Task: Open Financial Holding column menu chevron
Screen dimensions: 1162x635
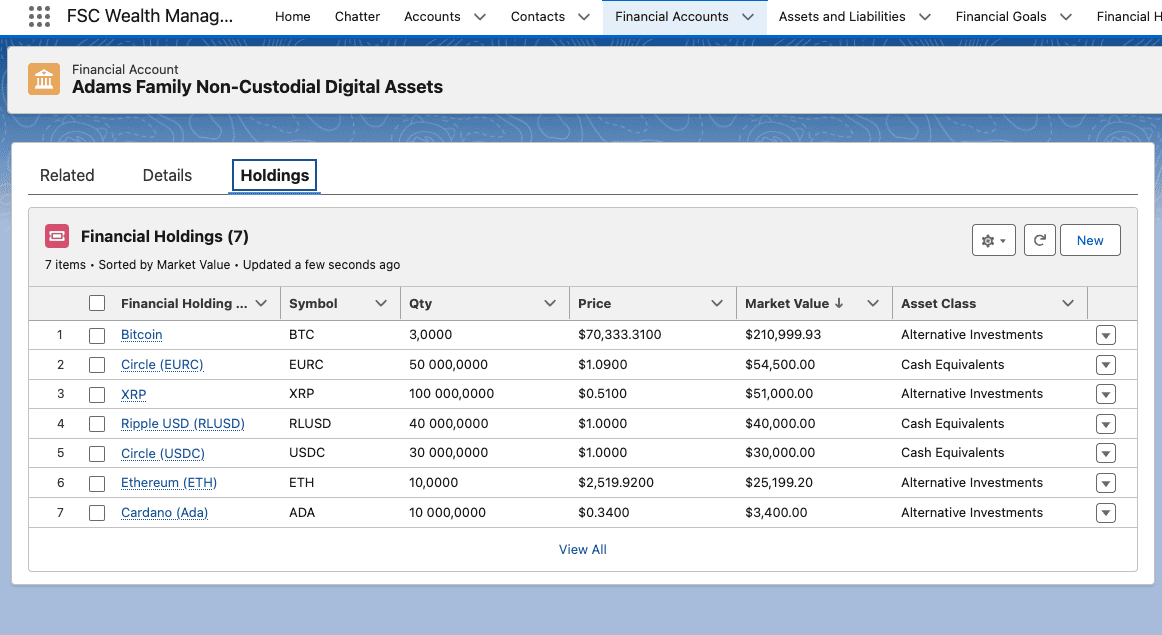Action: pos(261,303)
